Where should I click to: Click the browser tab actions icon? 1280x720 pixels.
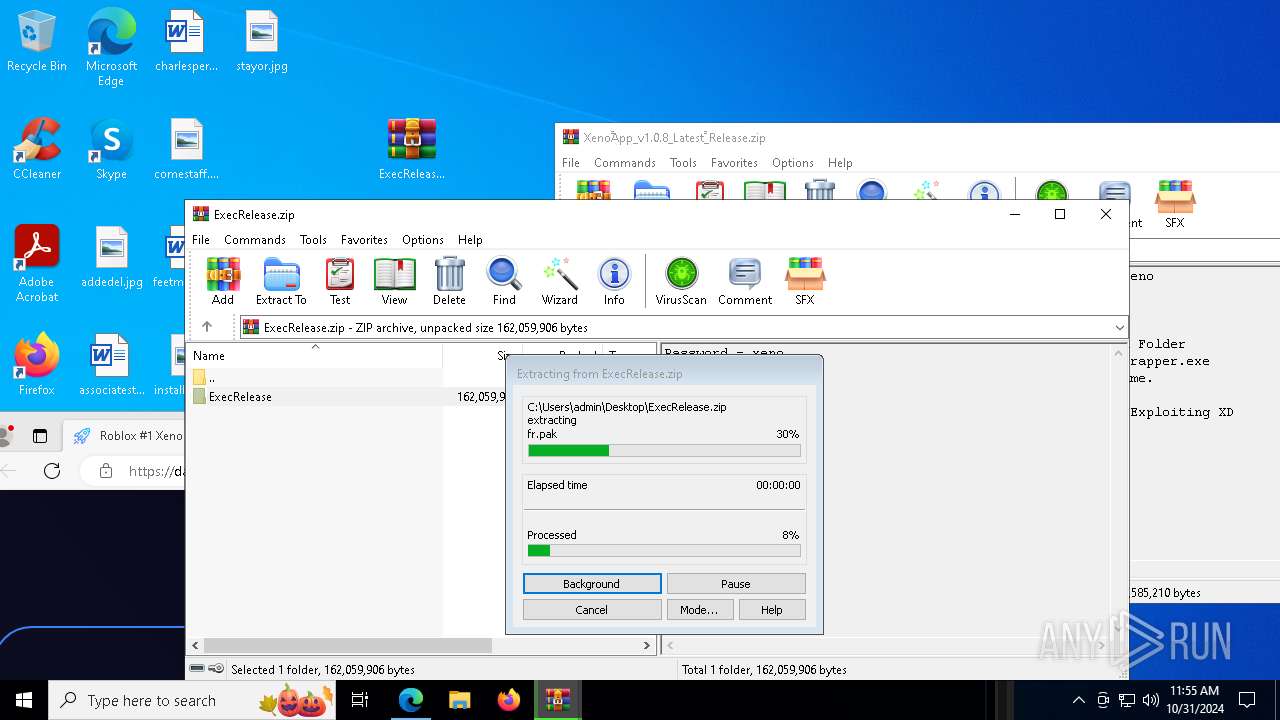(40, 436)
